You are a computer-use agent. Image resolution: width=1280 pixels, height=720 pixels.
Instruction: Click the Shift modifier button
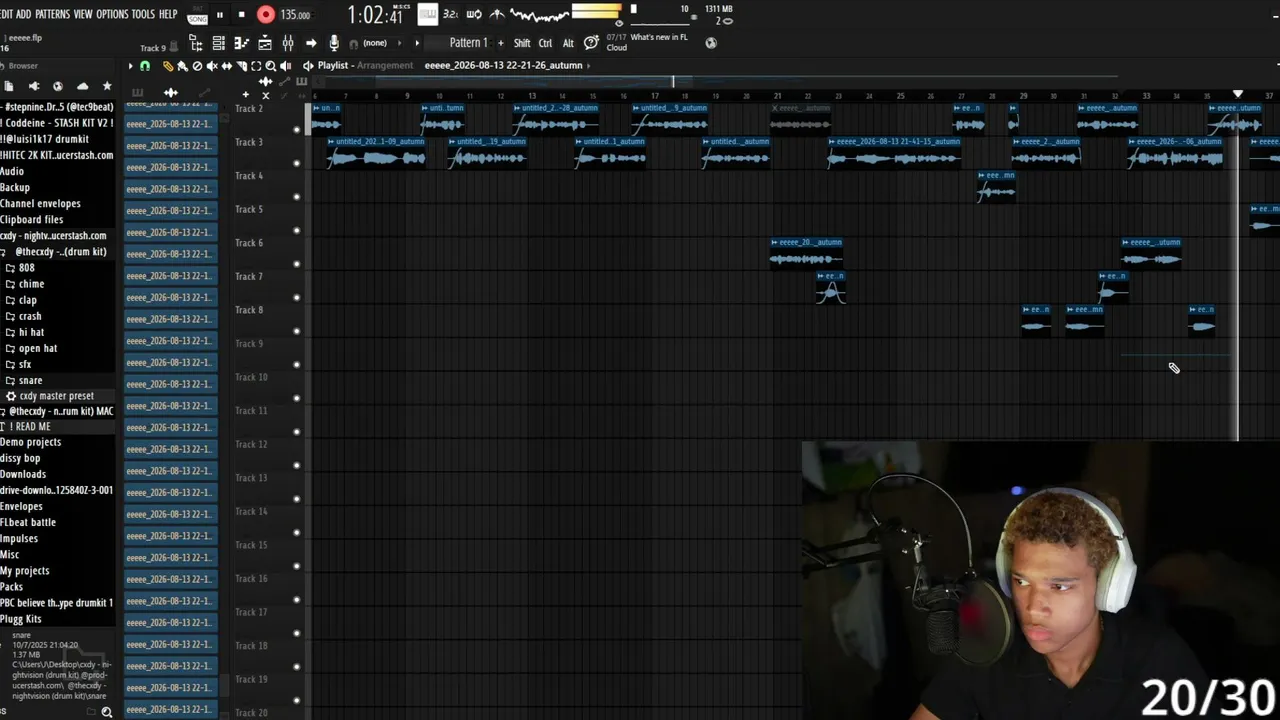pos(522,43)
